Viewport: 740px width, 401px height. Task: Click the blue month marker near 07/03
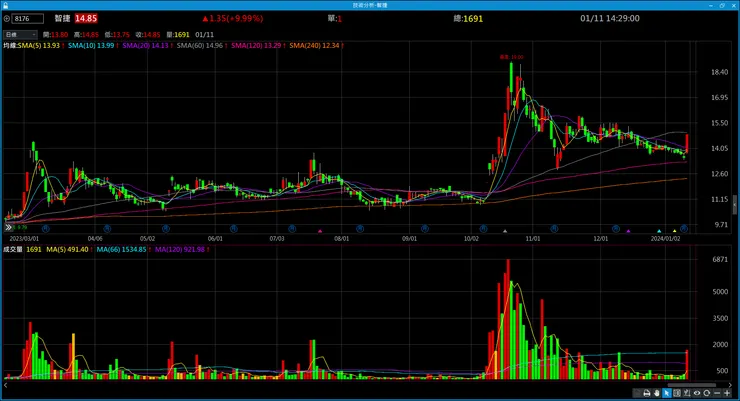point(292,228)
